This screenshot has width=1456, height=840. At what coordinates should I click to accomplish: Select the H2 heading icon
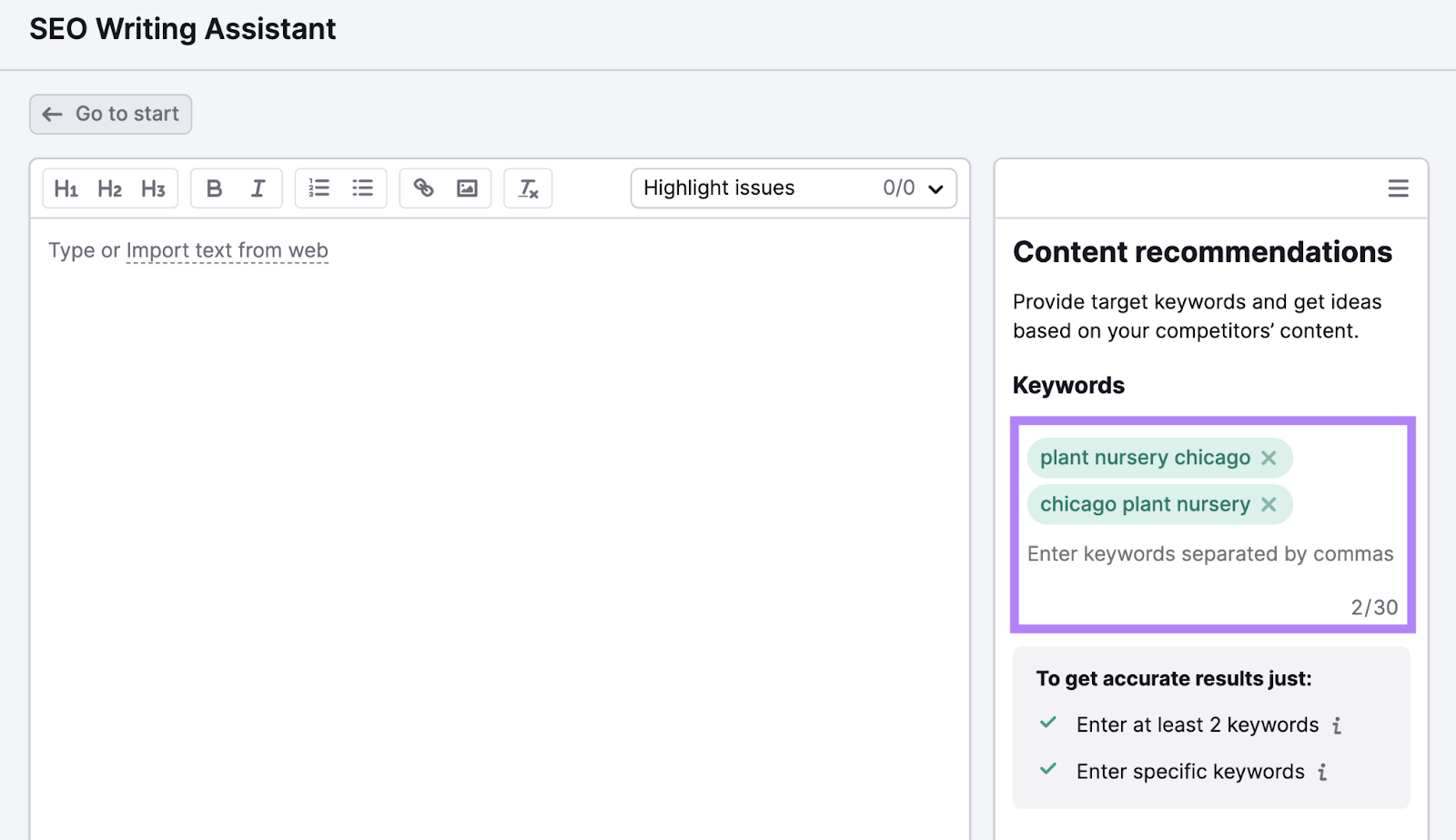109,188
